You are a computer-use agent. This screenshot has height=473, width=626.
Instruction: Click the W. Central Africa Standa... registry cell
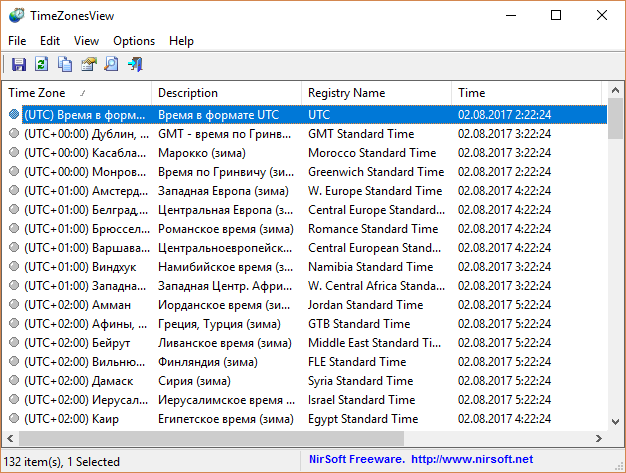point(376,285)
